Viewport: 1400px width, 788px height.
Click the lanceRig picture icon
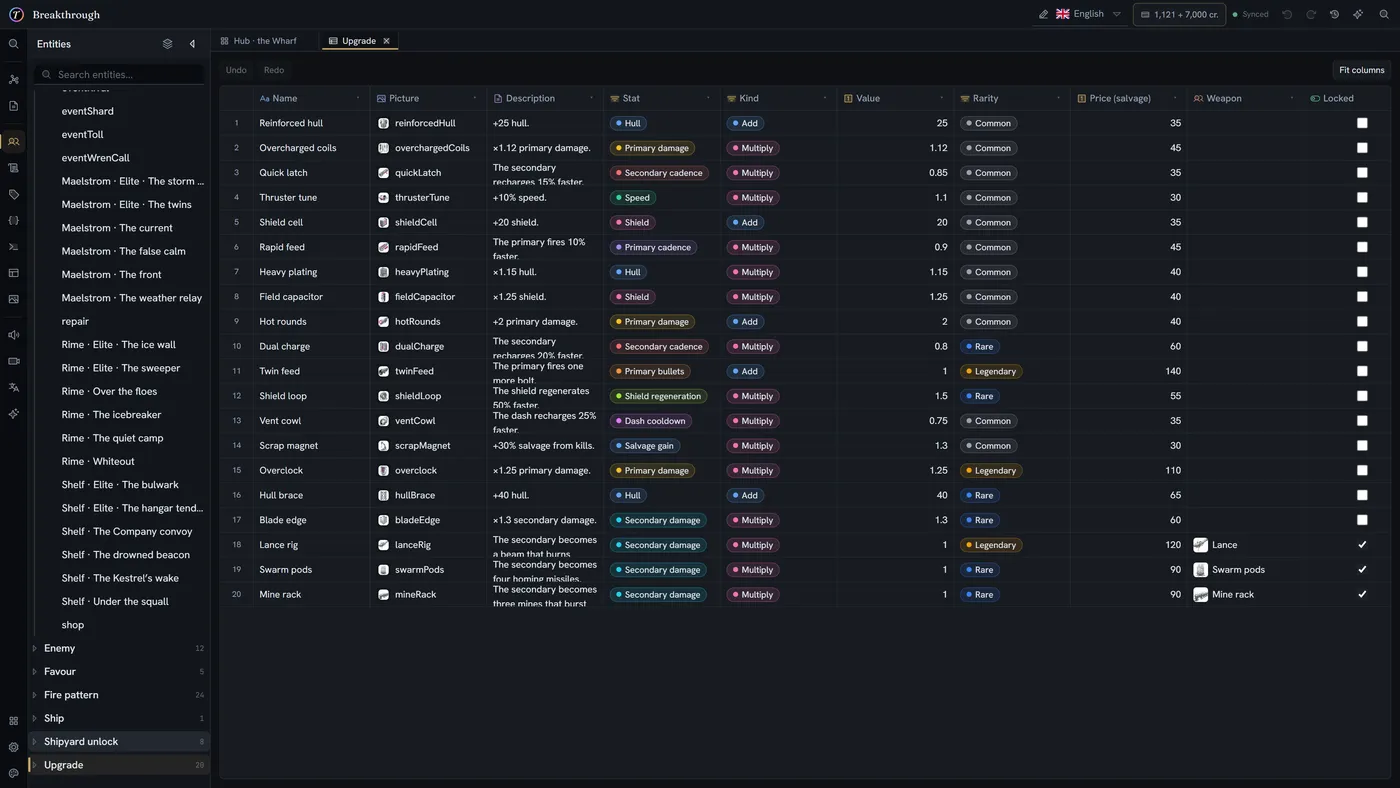(384, 545)
